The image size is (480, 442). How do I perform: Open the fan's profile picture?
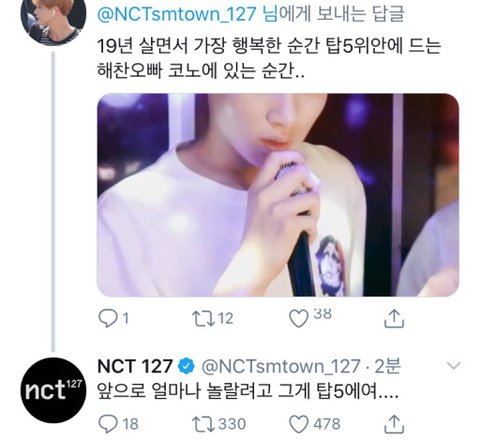[x=53, y=21]
